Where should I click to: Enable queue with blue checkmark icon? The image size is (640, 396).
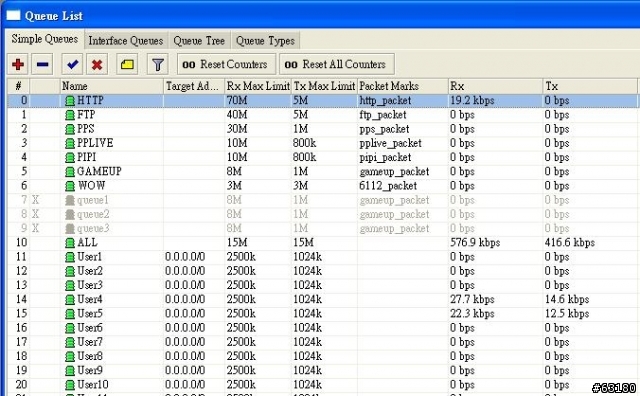tap(72, 65)
